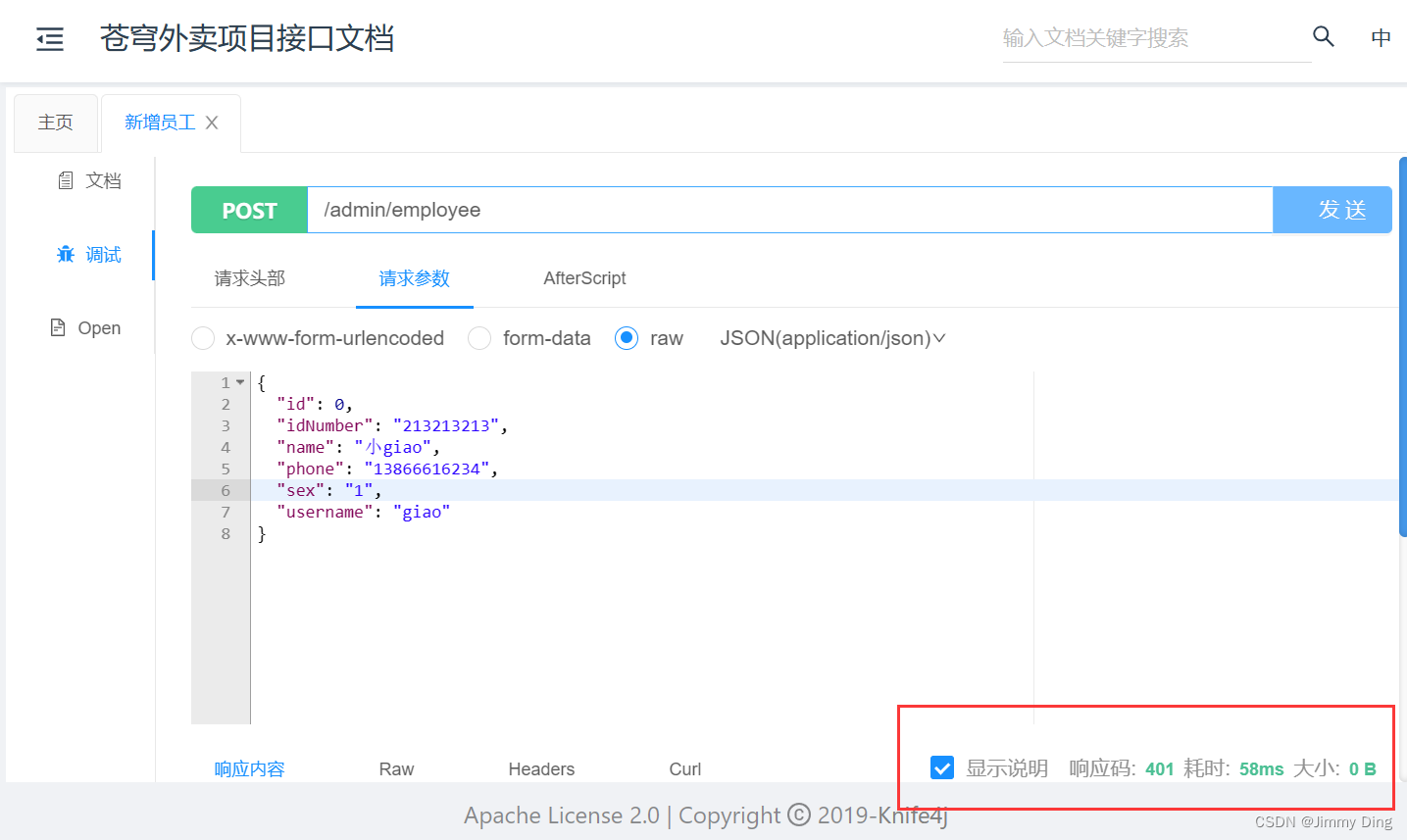This screenshot has width=1407, height=840.
Task: Click the Apache License 2.0 footer text
Action: click(x=562, y=815)
